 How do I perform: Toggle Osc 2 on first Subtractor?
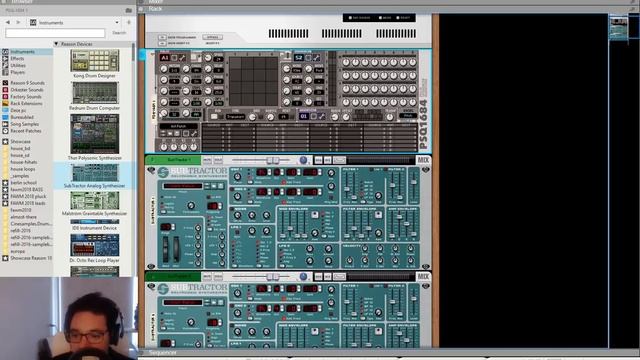point(232,189)
